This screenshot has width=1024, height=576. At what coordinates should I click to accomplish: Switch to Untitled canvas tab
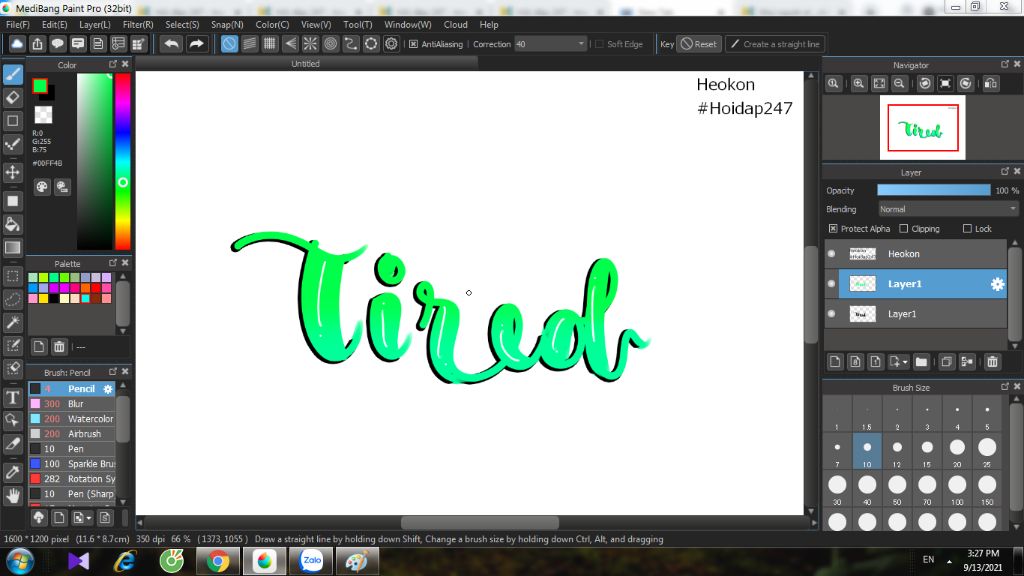306,64
